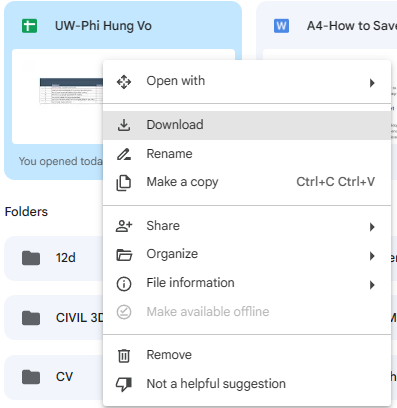Image resolution: width=397 pixels, height=408 pixels.
Task: Select Not a helpful suggestion
Action: pos(247,384)
